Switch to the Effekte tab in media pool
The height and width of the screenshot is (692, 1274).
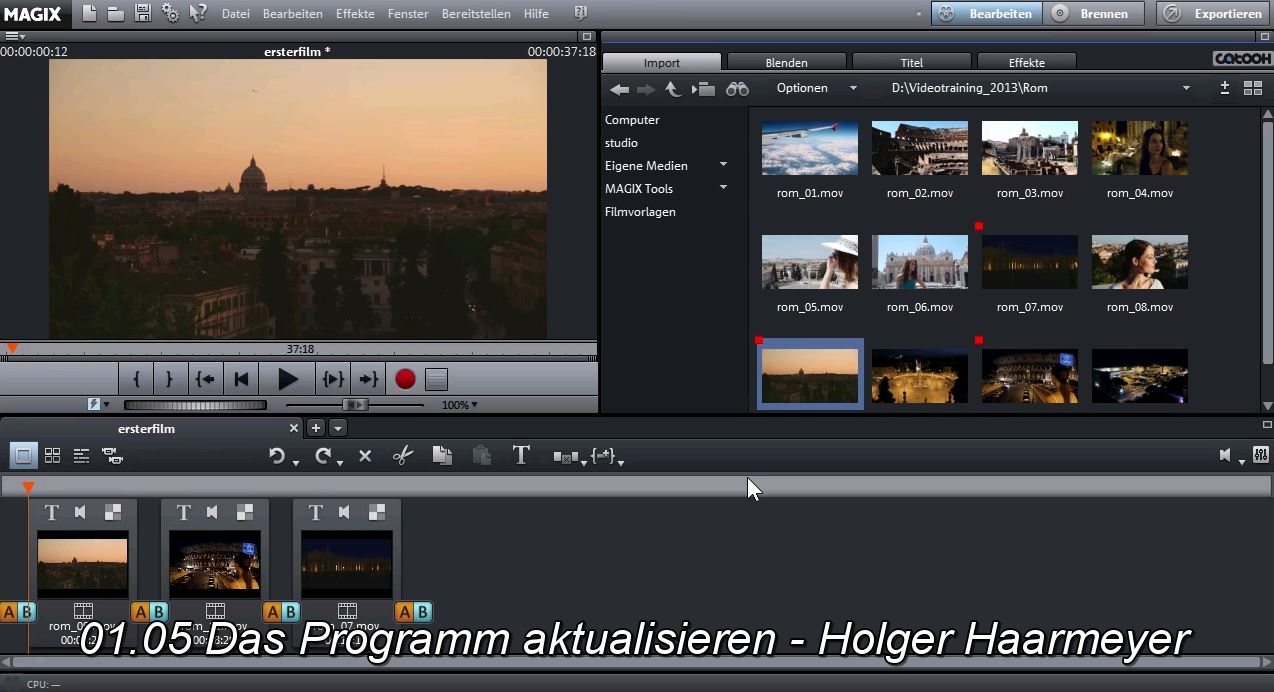tap(1026, 62)
